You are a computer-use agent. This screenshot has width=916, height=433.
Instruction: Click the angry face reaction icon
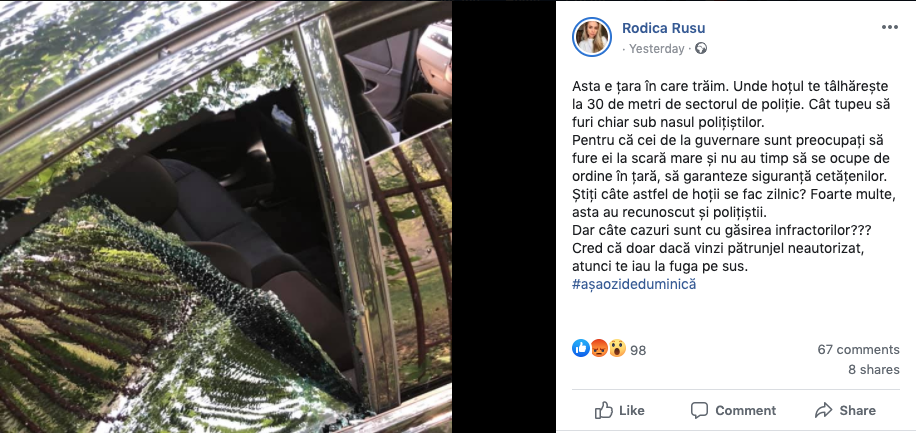point(599,349)
